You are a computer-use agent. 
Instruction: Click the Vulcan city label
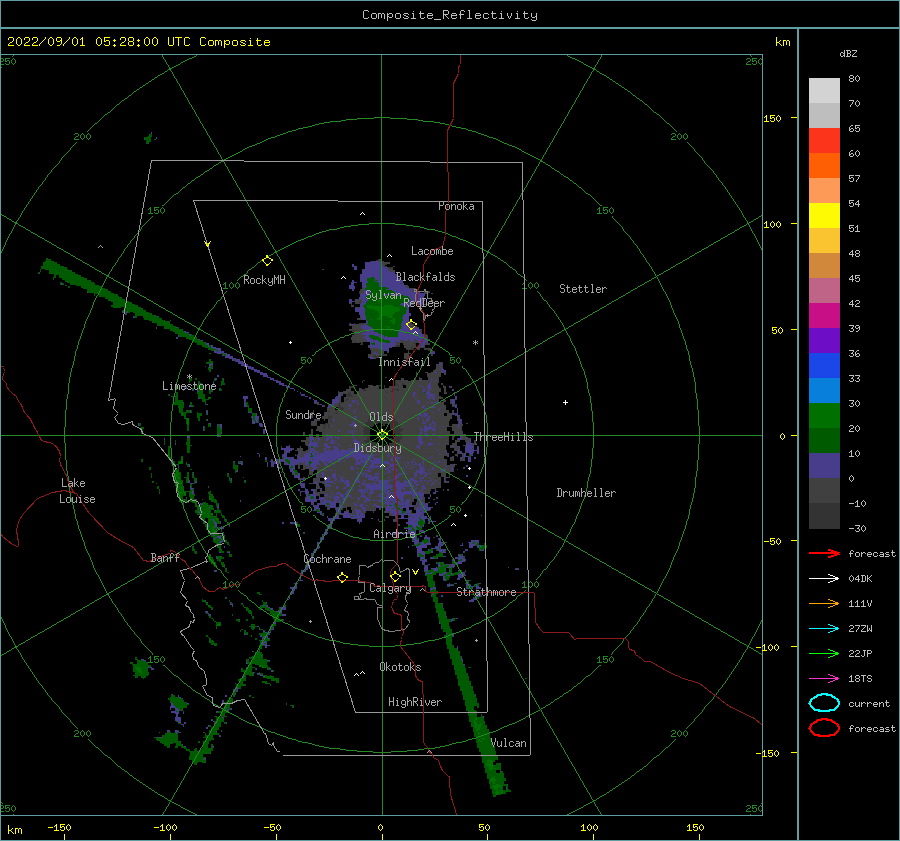tap(509, 743)
